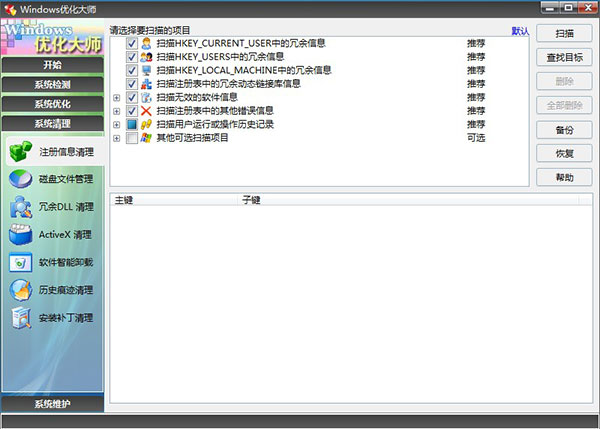The width and height of the screenshot is (600, 429).
Task: Uncheck 扫描HKEY_CURRENT_USER中的冗余信息 checkbox
Action: click(132, 45)
